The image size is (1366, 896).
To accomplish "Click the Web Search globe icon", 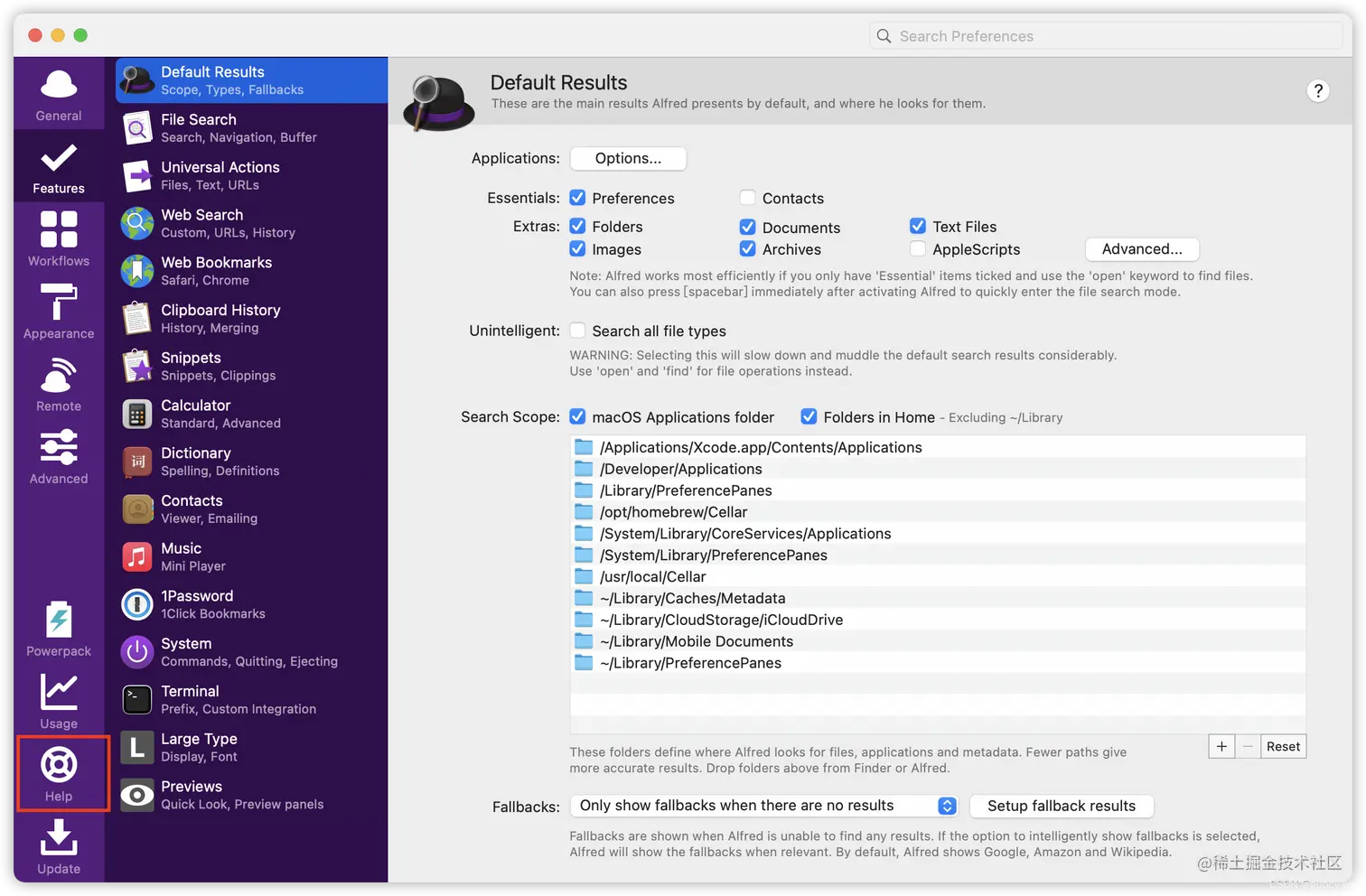I will (137, 223).
